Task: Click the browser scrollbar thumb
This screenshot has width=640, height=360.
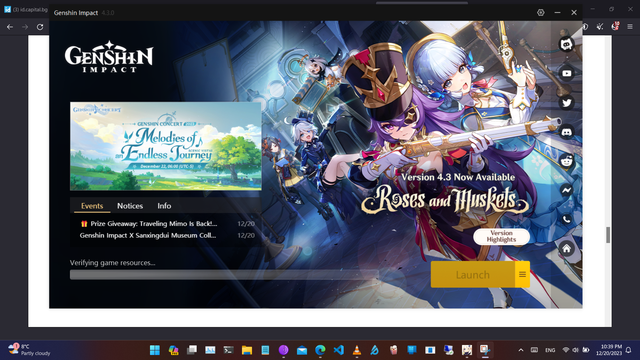Action: coord(608,235)
